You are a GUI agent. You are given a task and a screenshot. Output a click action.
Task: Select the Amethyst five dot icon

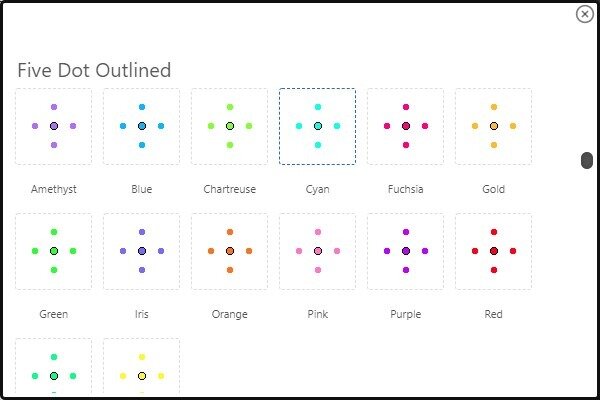tap(54, 126)
